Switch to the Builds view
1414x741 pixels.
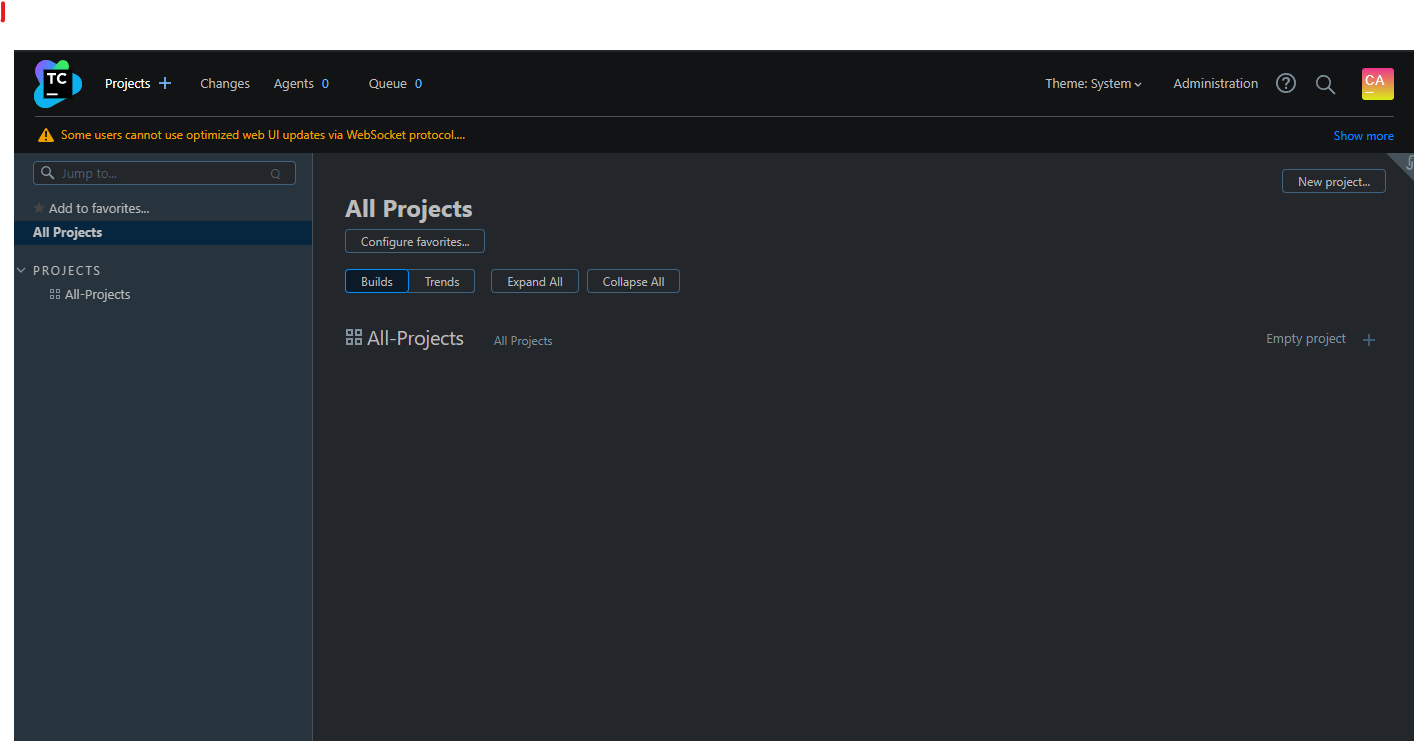[x=376, y=281]
